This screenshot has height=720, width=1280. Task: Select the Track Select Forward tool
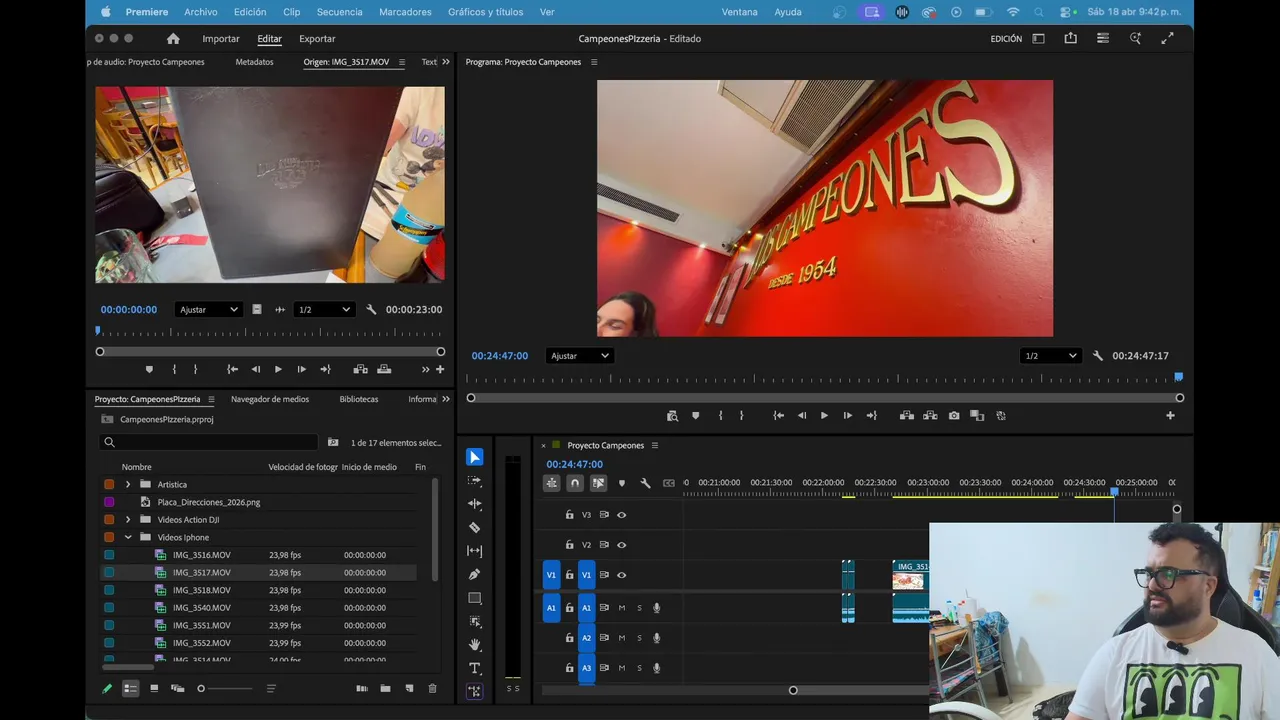point(475,481)
